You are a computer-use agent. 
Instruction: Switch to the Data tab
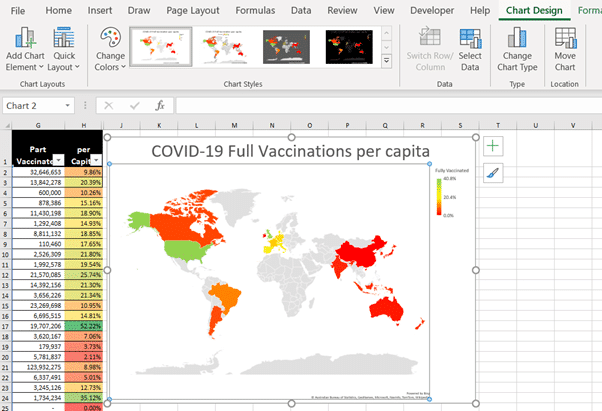(x=301, y=10)
